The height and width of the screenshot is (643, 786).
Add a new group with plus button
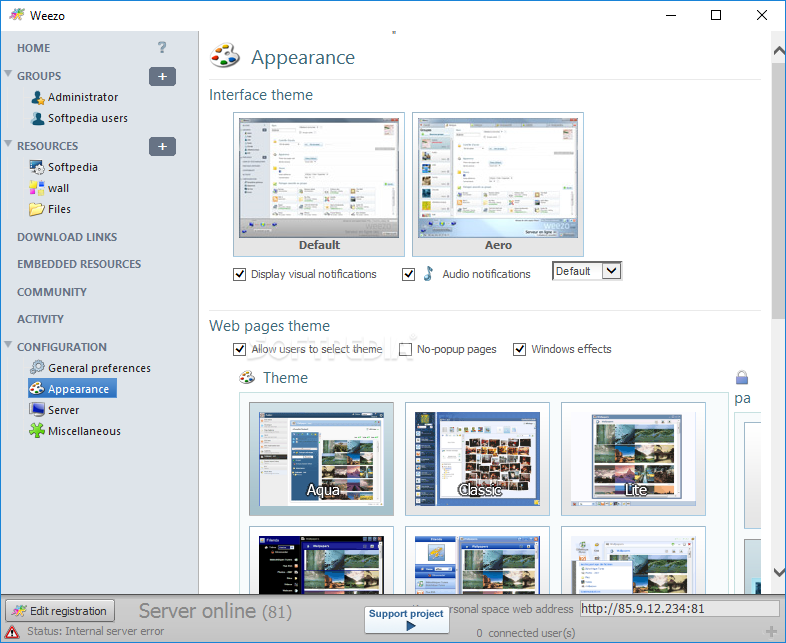click(162, 77)
